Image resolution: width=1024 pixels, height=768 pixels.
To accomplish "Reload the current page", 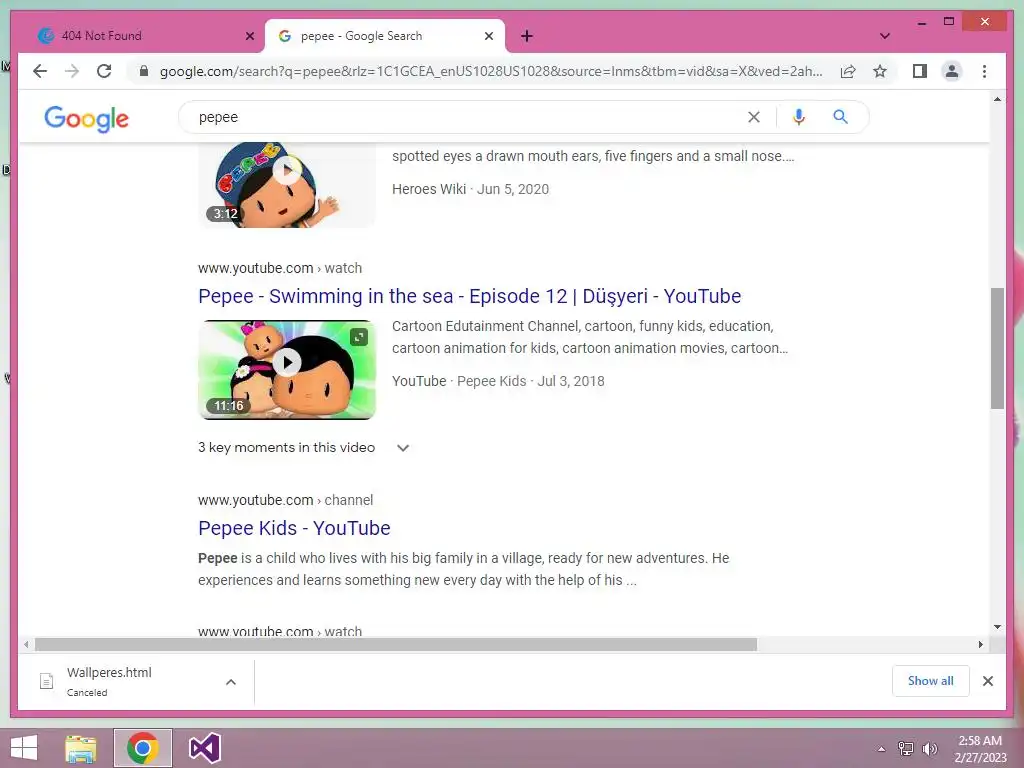I will [104, 71].
